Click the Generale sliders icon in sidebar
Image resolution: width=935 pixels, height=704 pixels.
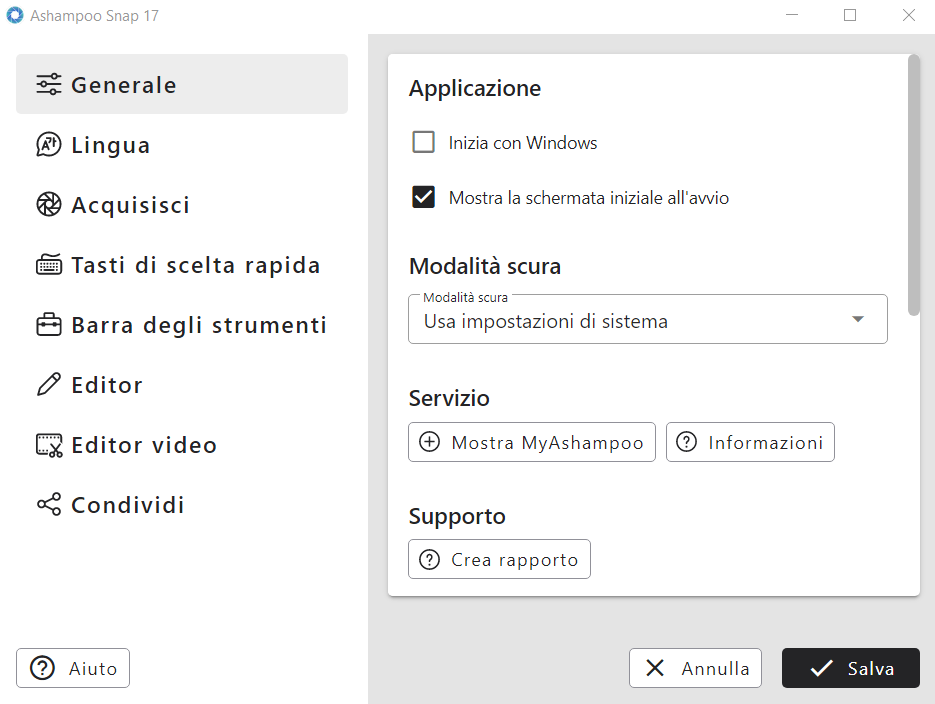[x=48, y=85]
